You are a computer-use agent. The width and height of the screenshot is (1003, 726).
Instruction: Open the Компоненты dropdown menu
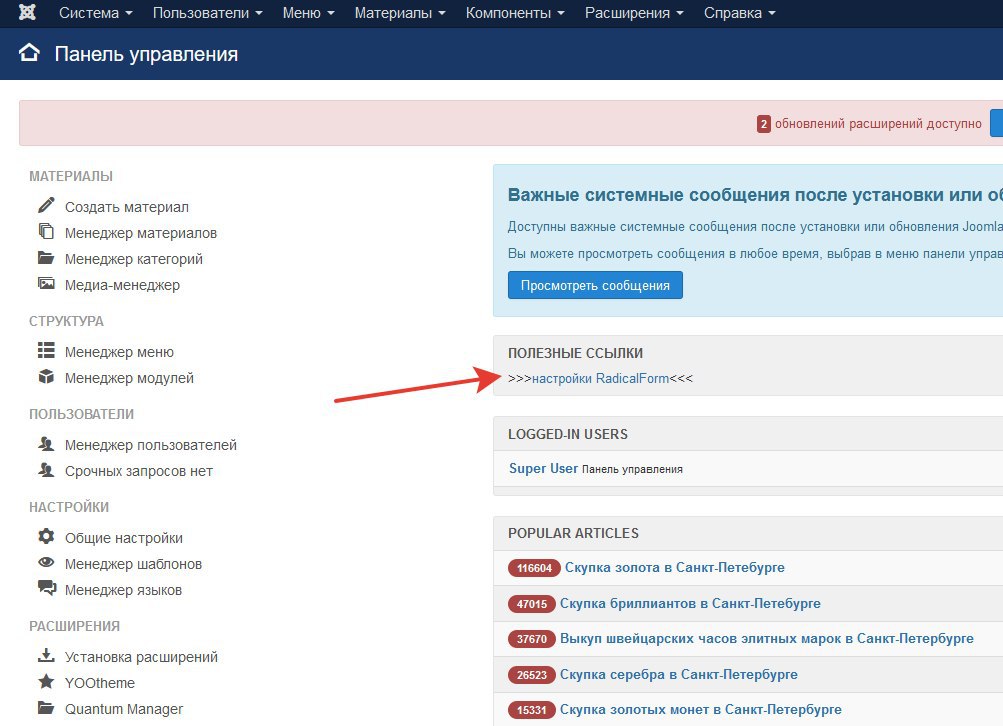click(515, 13)
